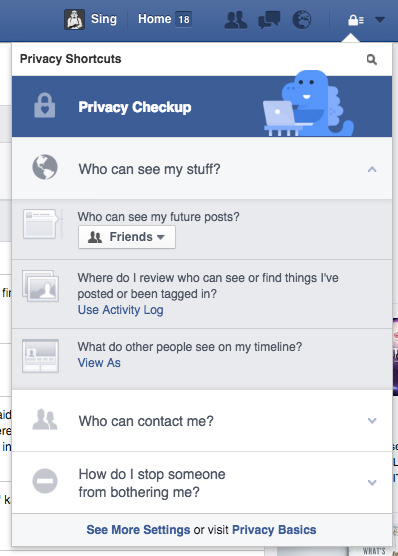This screenshot has width=398, height=556.
Task: Expand How do I stop someone from bothering me
Action: (x=372, y=483)
